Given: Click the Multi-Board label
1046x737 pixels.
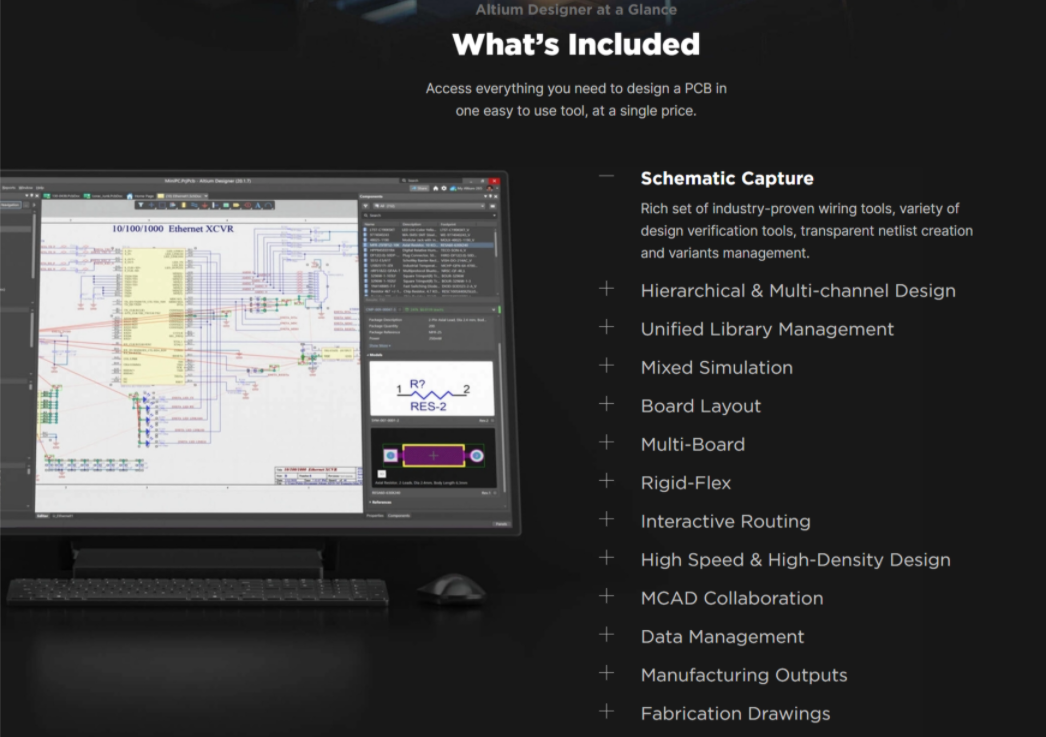Looking at the screenshot, I should coord(692,444).
